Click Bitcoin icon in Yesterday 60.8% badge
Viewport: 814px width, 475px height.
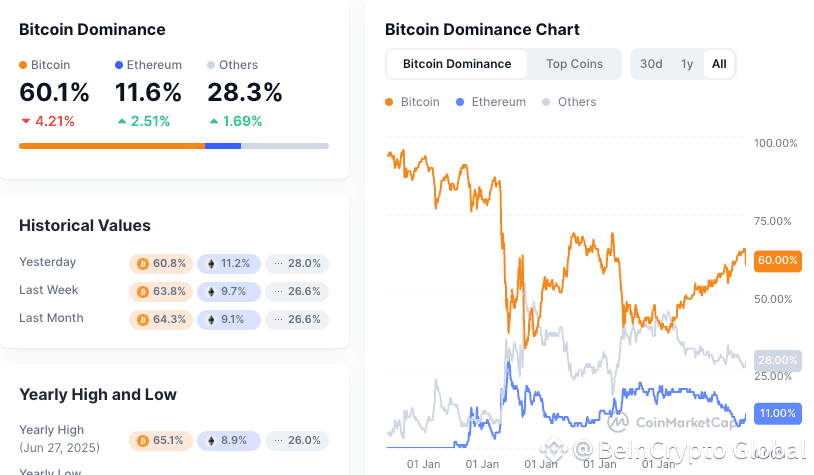tap(143, 264)
